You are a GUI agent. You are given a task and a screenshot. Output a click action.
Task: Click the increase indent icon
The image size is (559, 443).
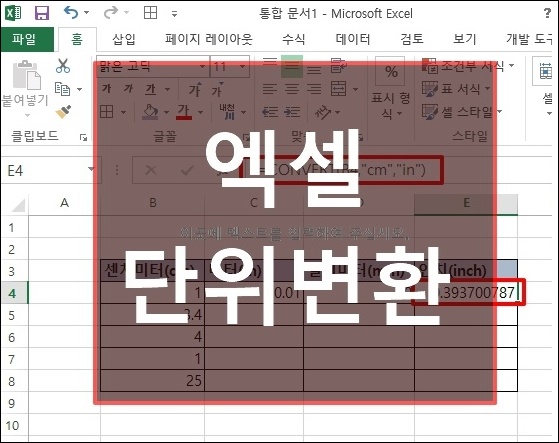pos(292,112)
